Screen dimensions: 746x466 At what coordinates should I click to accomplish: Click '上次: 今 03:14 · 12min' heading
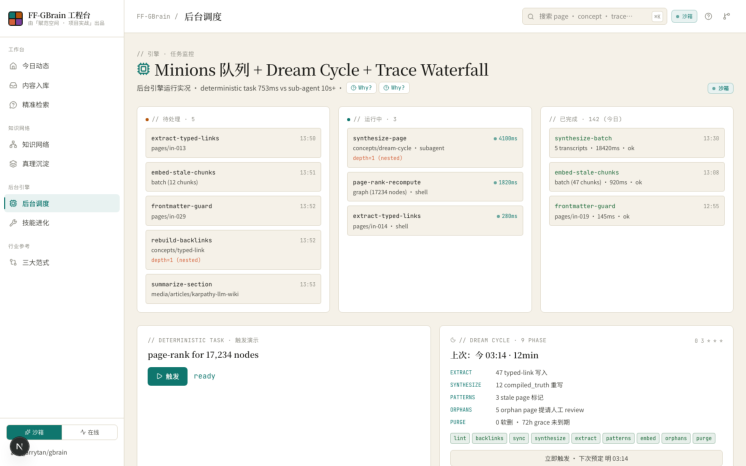click(494, 355)
